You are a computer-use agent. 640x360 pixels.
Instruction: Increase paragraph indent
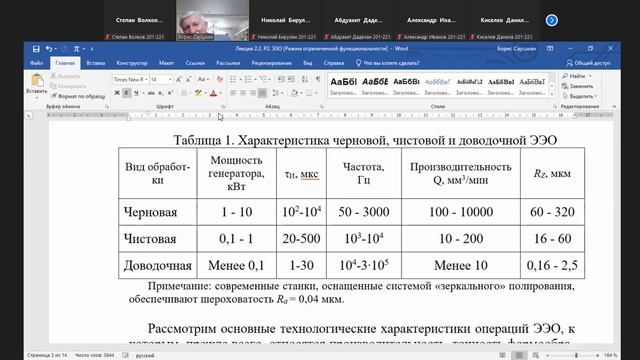click(x=291, y=79)
